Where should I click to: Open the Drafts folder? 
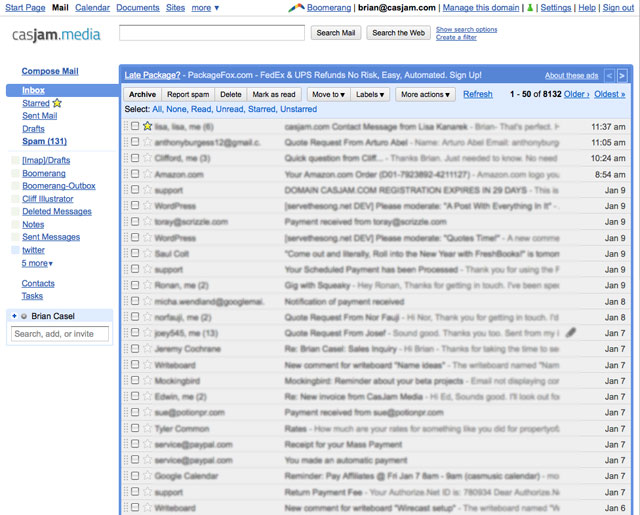click(33, 129)
